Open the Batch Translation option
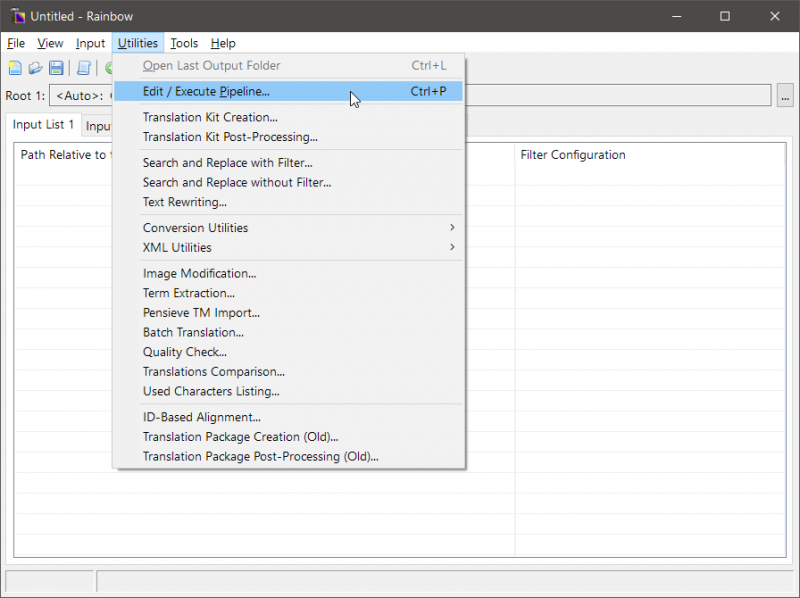The image size is (800, 598). pyautogui.click(x=193, y=332)
